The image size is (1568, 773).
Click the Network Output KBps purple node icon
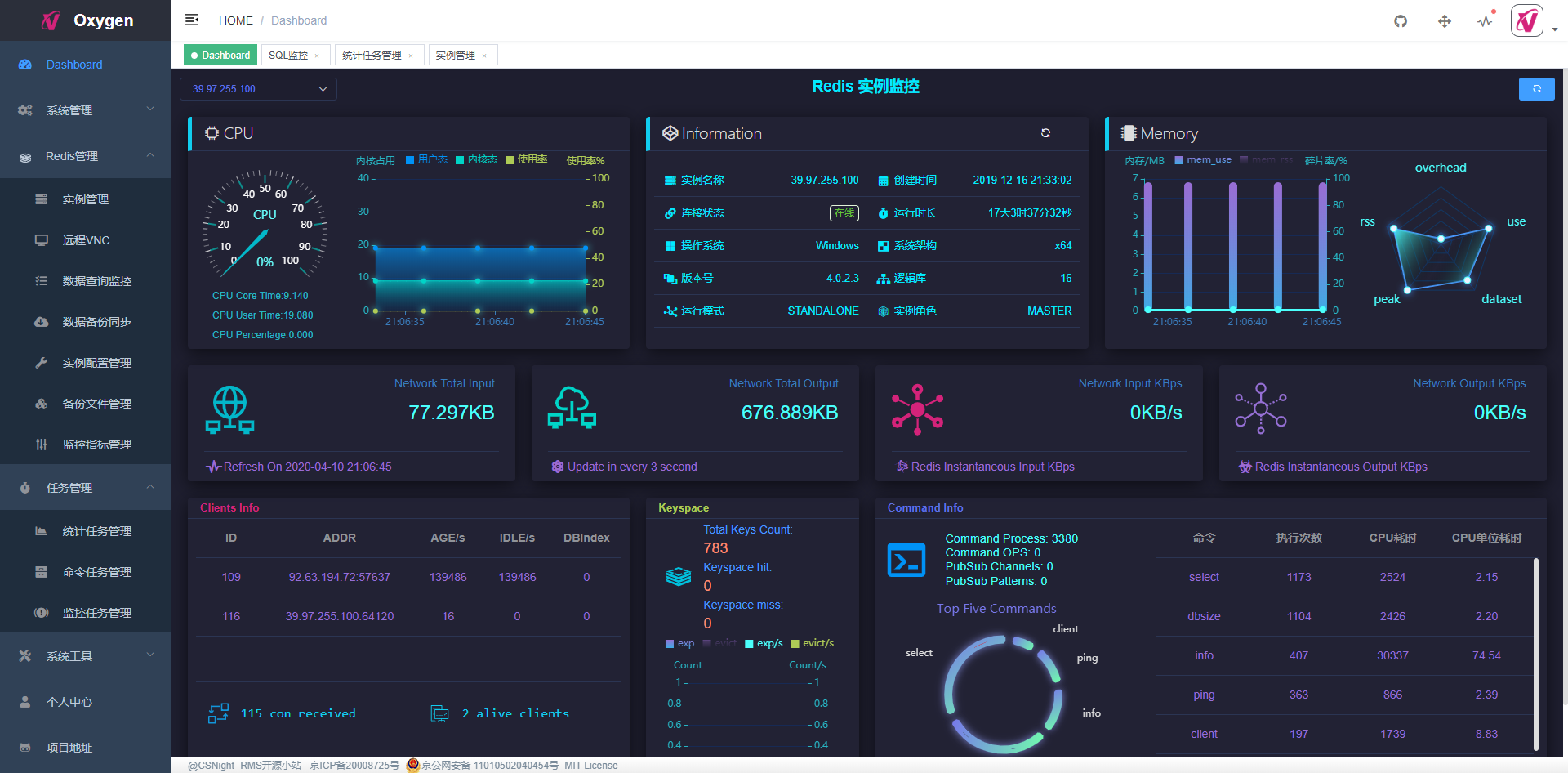click(x=1261, y=409)
